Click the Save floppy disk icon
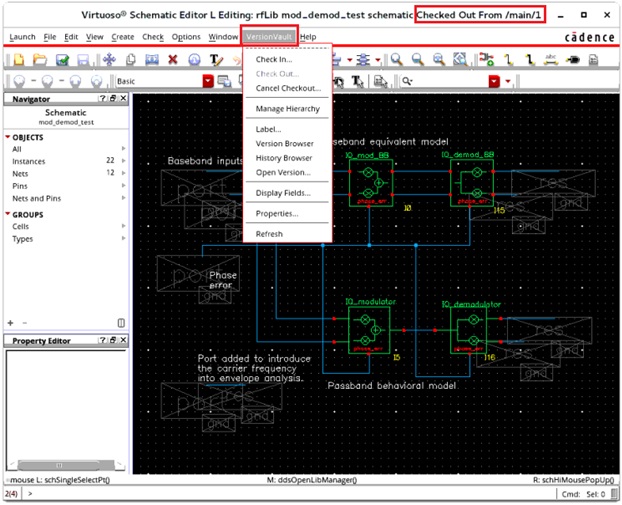622x505 pixels. 83,60
